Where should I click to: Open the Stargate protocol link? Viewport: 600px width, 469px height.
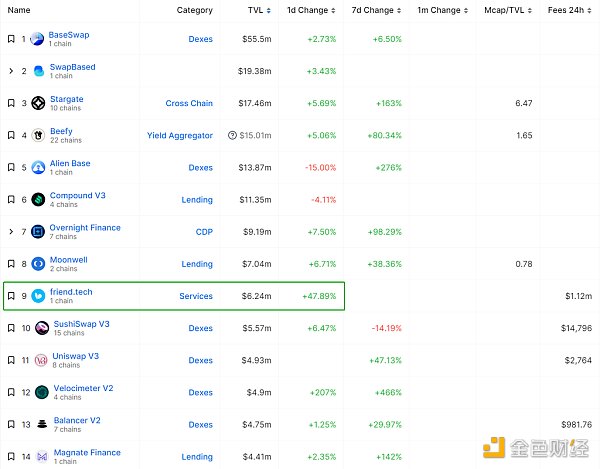67,99
